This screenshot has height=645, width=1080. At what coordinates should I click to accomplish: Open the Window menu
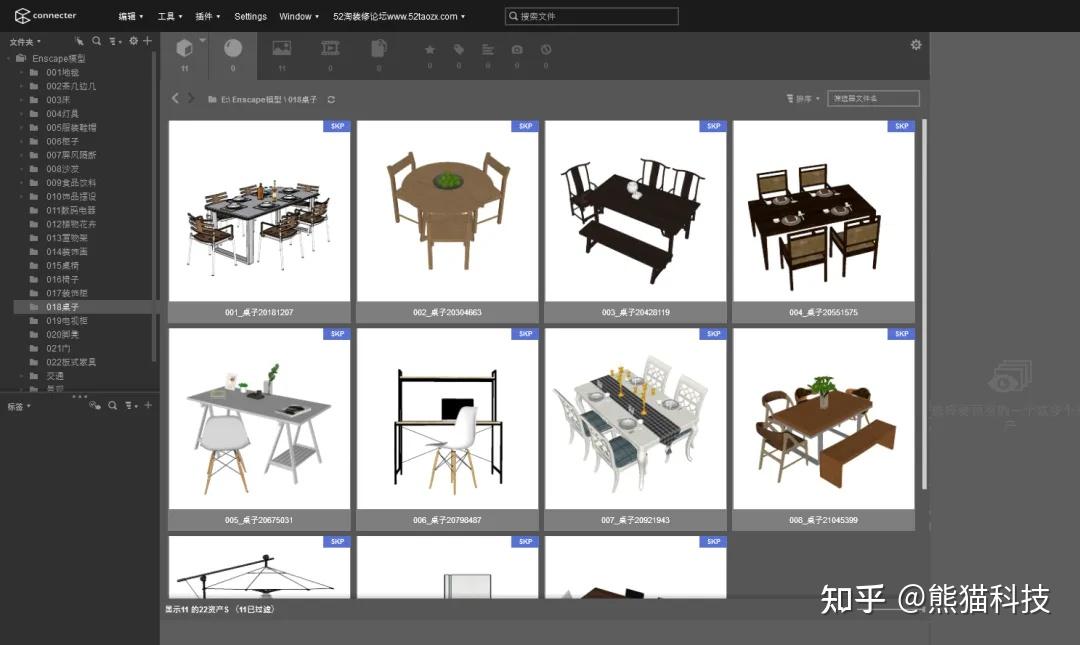[296, 16]
